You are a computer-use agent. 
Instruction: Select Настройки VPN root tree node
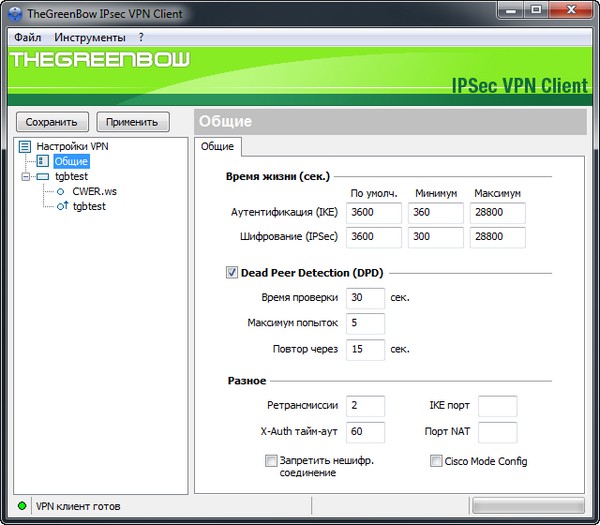pos(72,146)
